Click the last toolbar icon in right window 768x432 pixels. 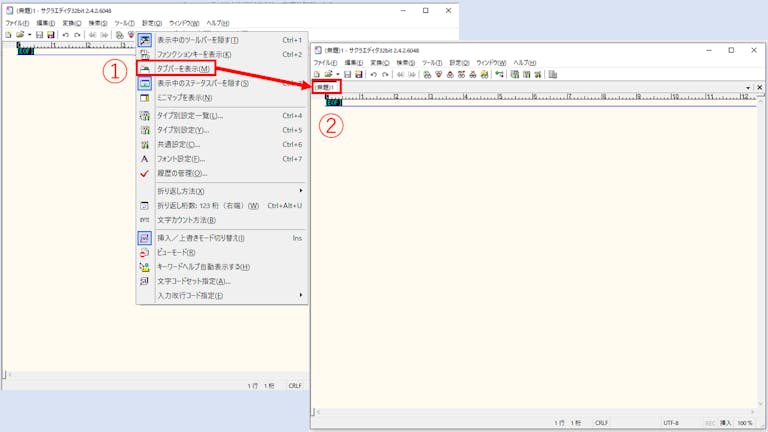coord(553,74)
